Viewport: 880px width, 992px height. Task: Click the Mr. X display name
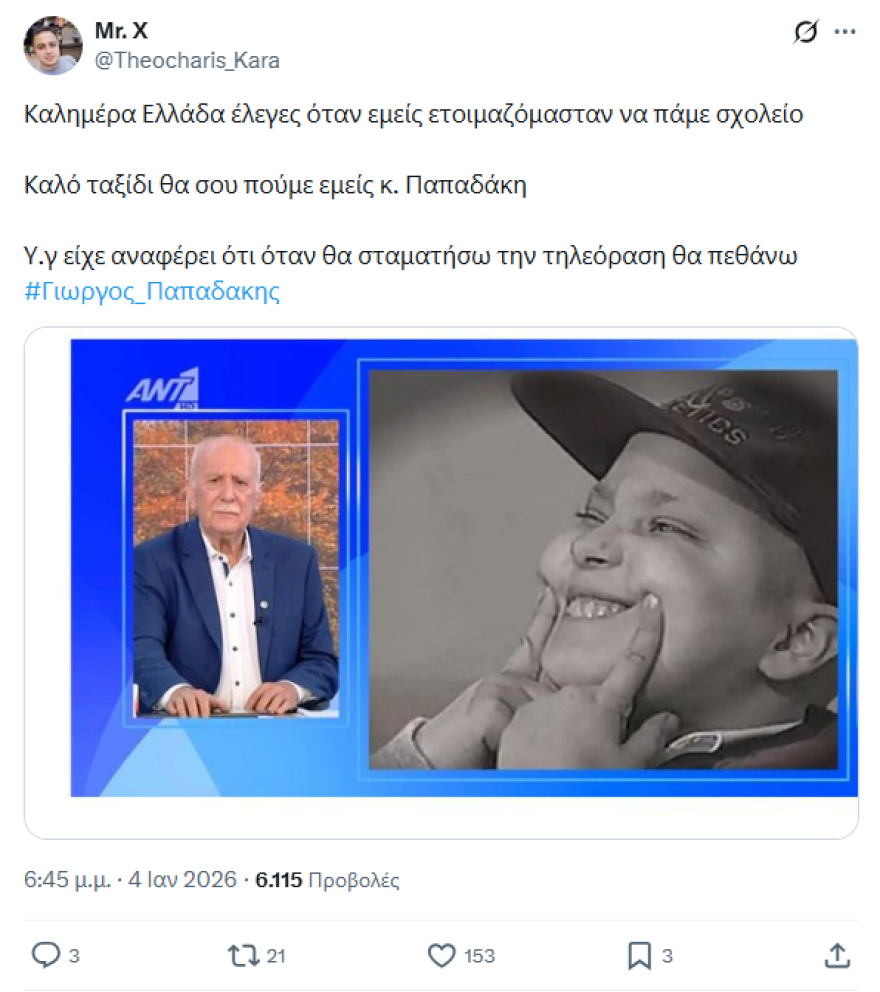(121, 30)
